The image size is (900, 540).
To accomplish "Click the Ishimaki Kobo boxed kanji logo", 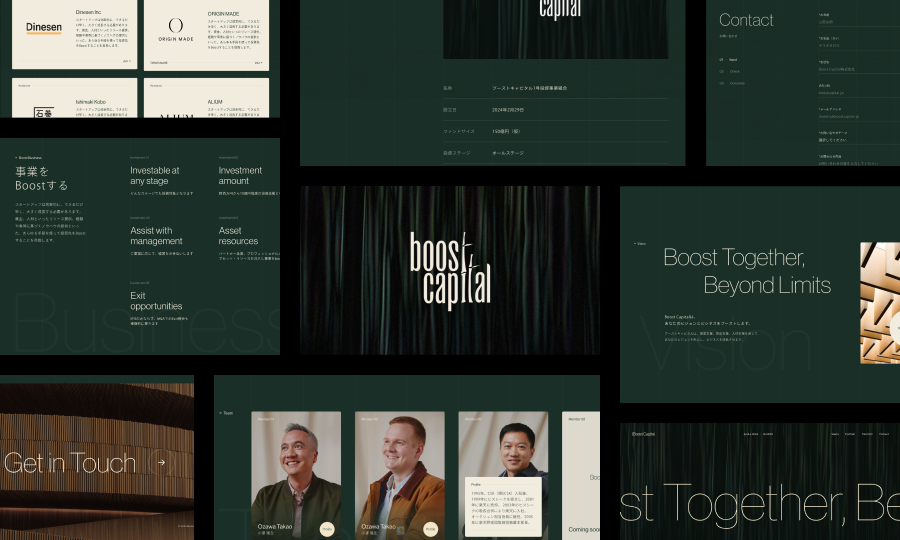I will (44, 112).
